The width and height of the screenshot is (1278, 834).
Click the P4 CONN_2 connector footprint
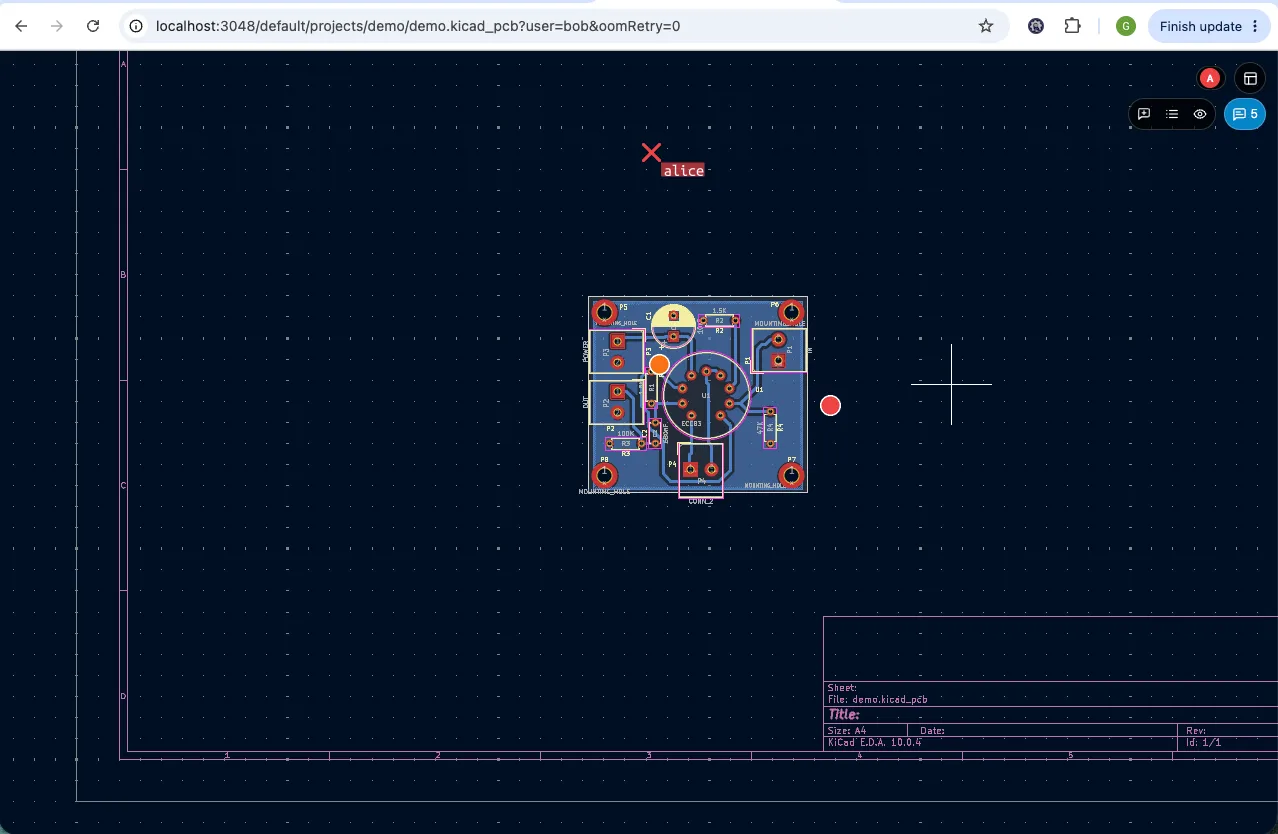click(701, 470)
